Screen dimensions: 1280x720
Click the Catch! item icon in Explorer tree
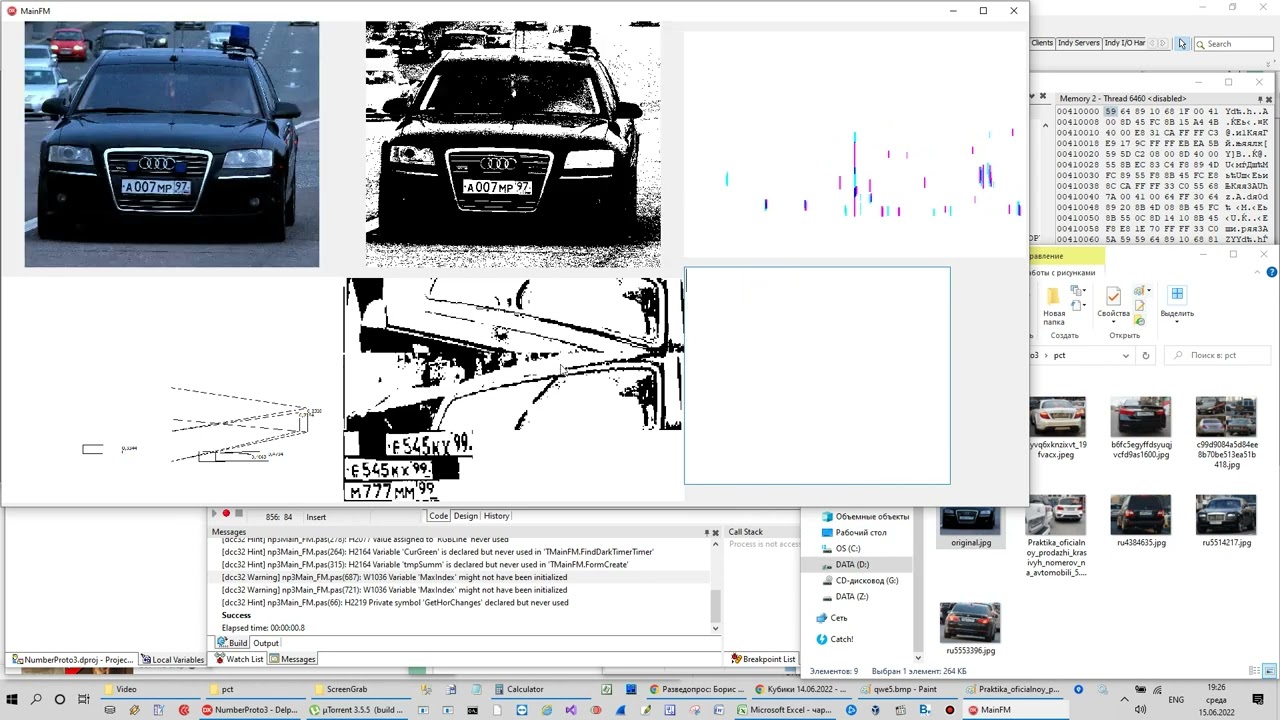(x=822, y=639)
